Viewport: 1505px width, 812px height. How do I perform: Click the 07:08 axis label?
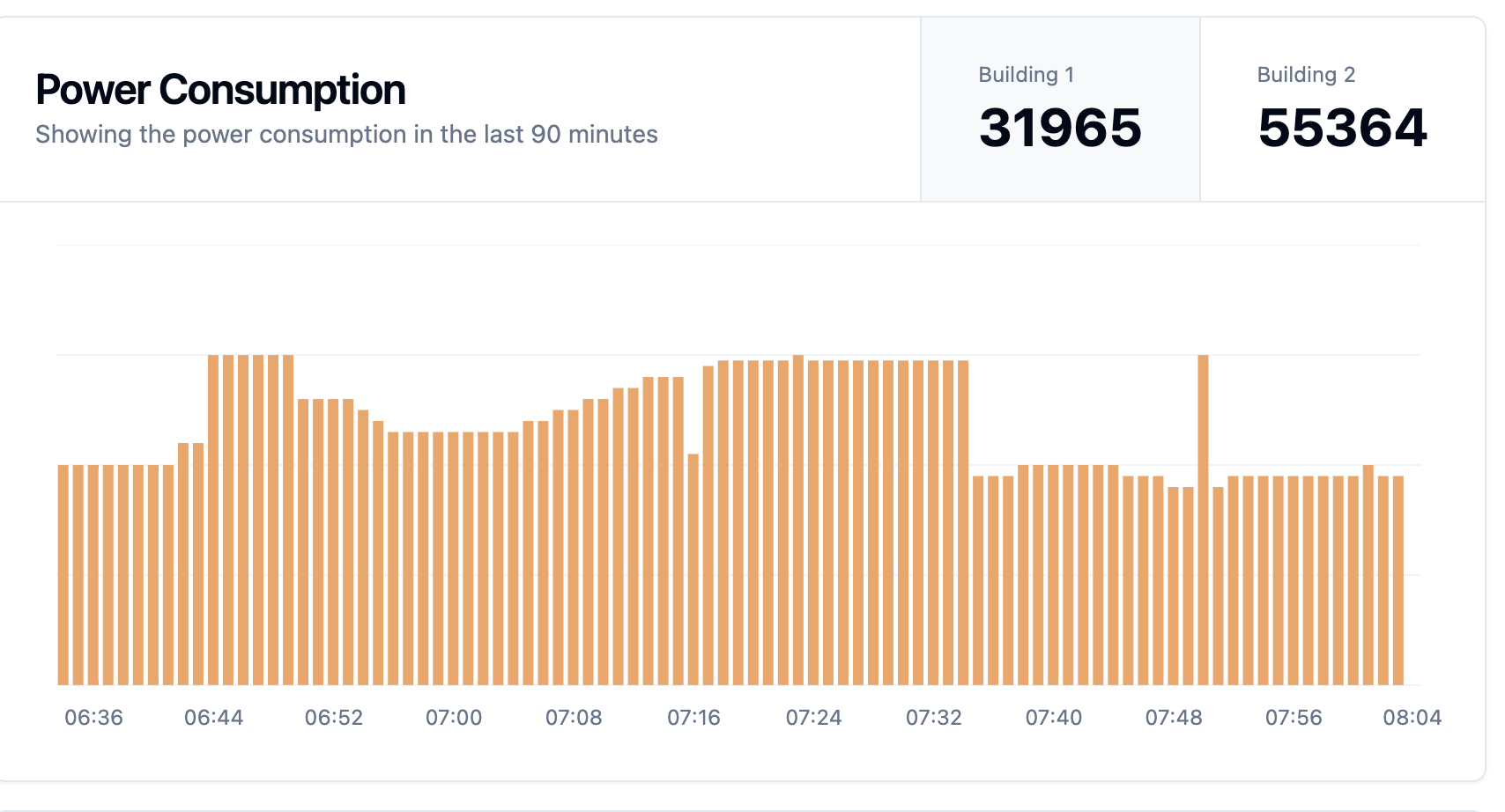click(x=574, y=718)
